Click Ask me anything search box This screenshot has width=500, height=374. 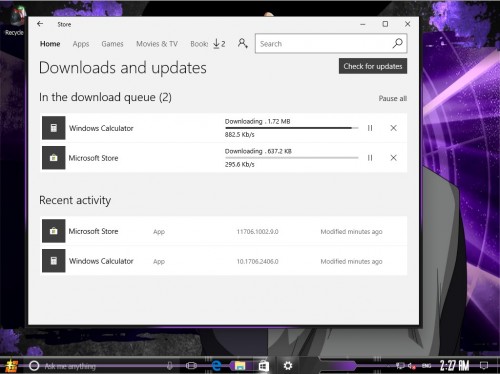click(103, 366)
